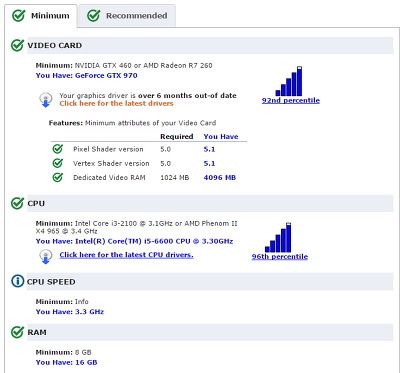Viewport: 400px width, 373px height.
Task: Open the 96th percentile link
Action: [x=280, y=257]
